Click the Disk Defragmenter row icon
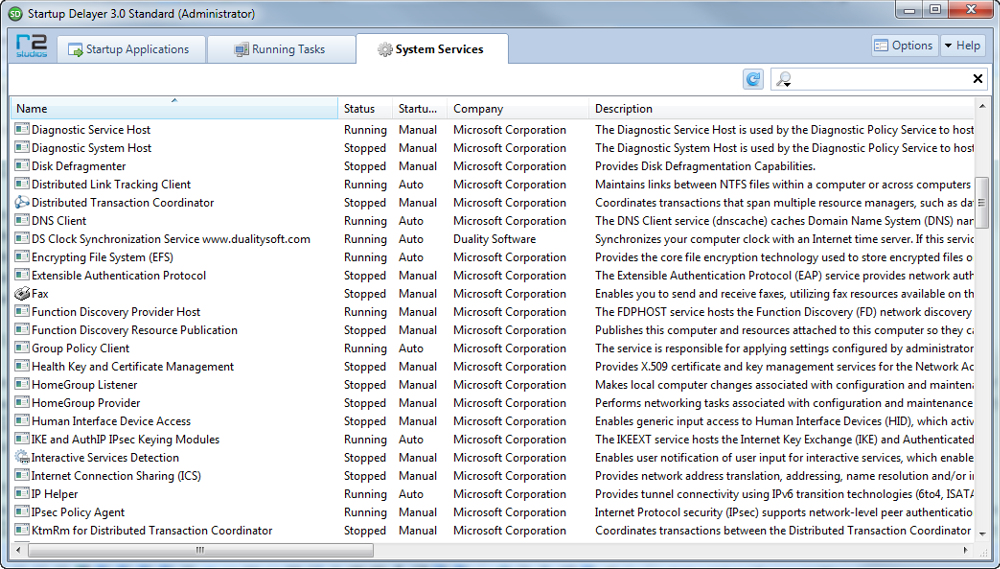1000x569 pixels. [x=22, y=165]
